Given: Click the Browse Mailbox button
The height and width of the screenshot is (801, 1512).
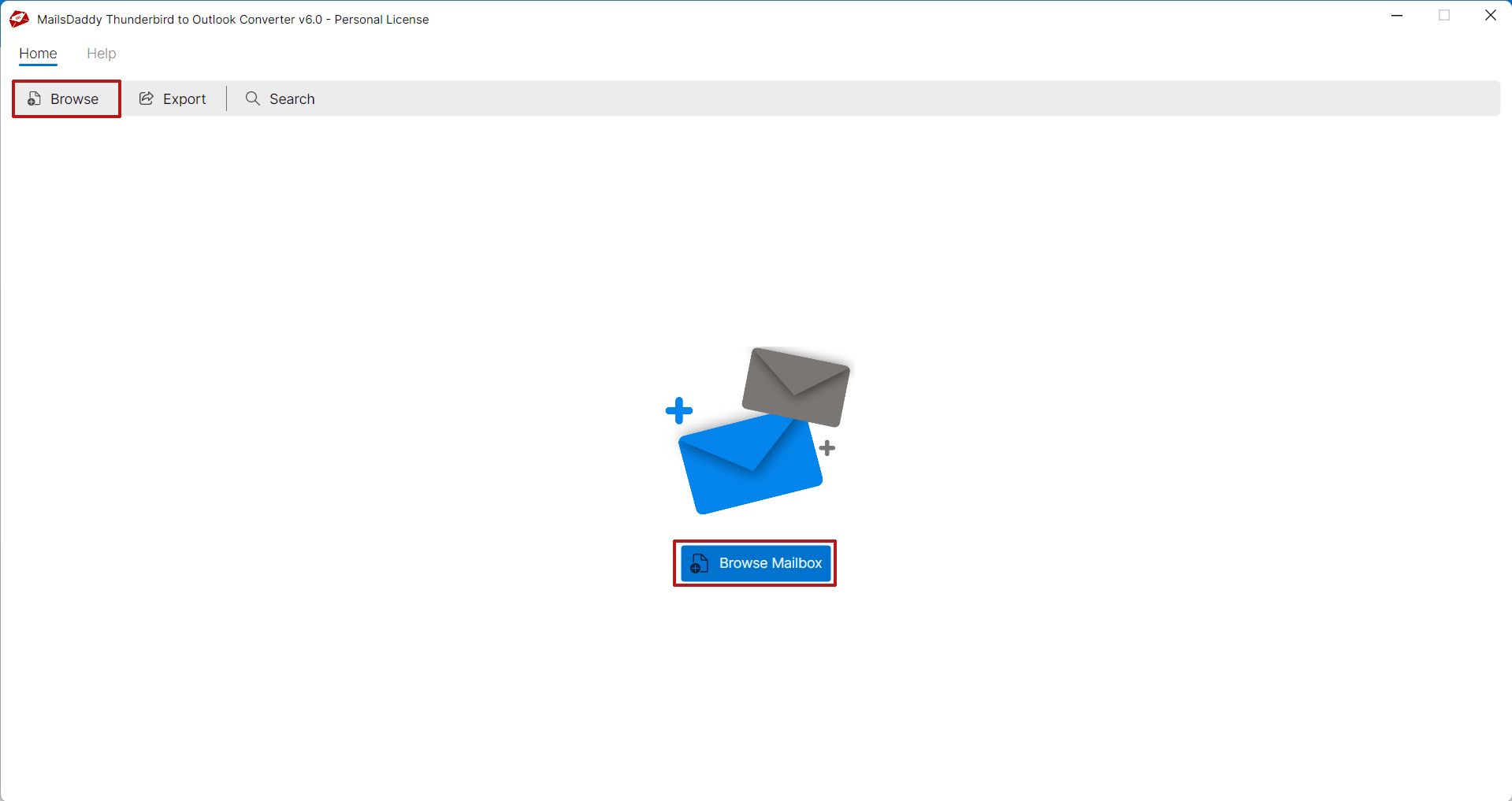Looking at the screenshot, I should 754,562.
